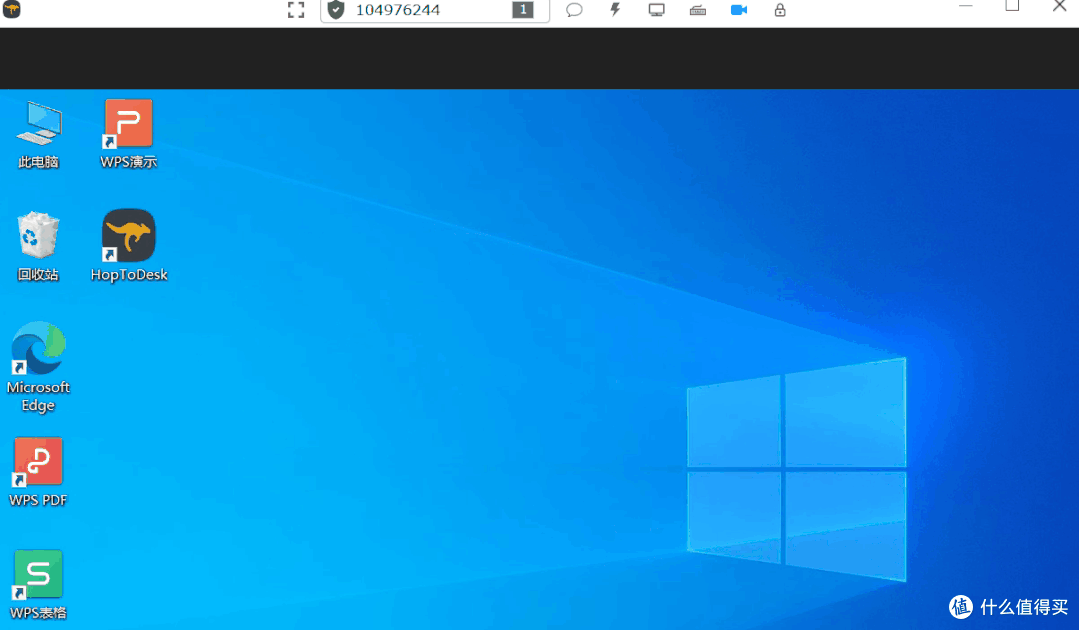This screenshot has height=630, width=1079.
Task: Toggle the blue video camera recording icon
Action: tap(738, 10)
